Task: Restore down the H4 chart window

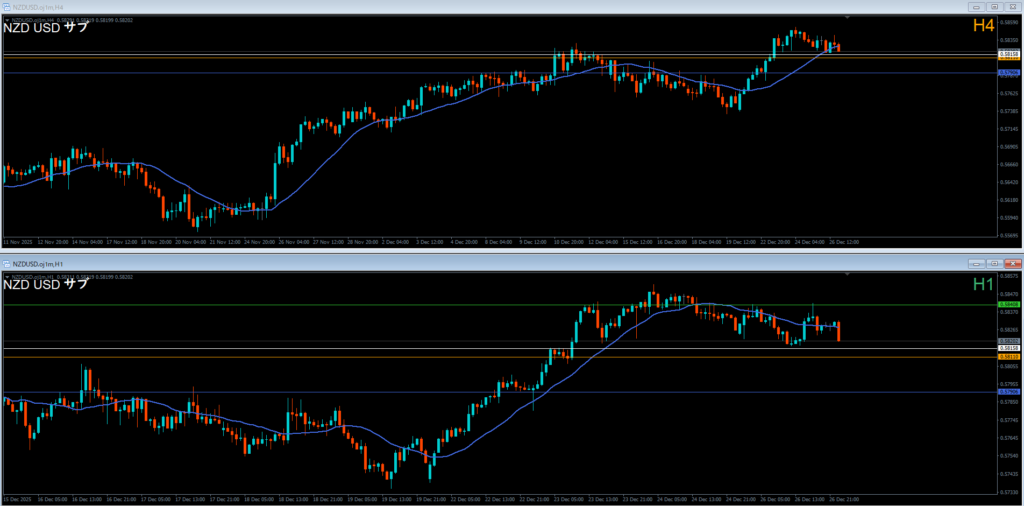Action: (x=993, y=7)
